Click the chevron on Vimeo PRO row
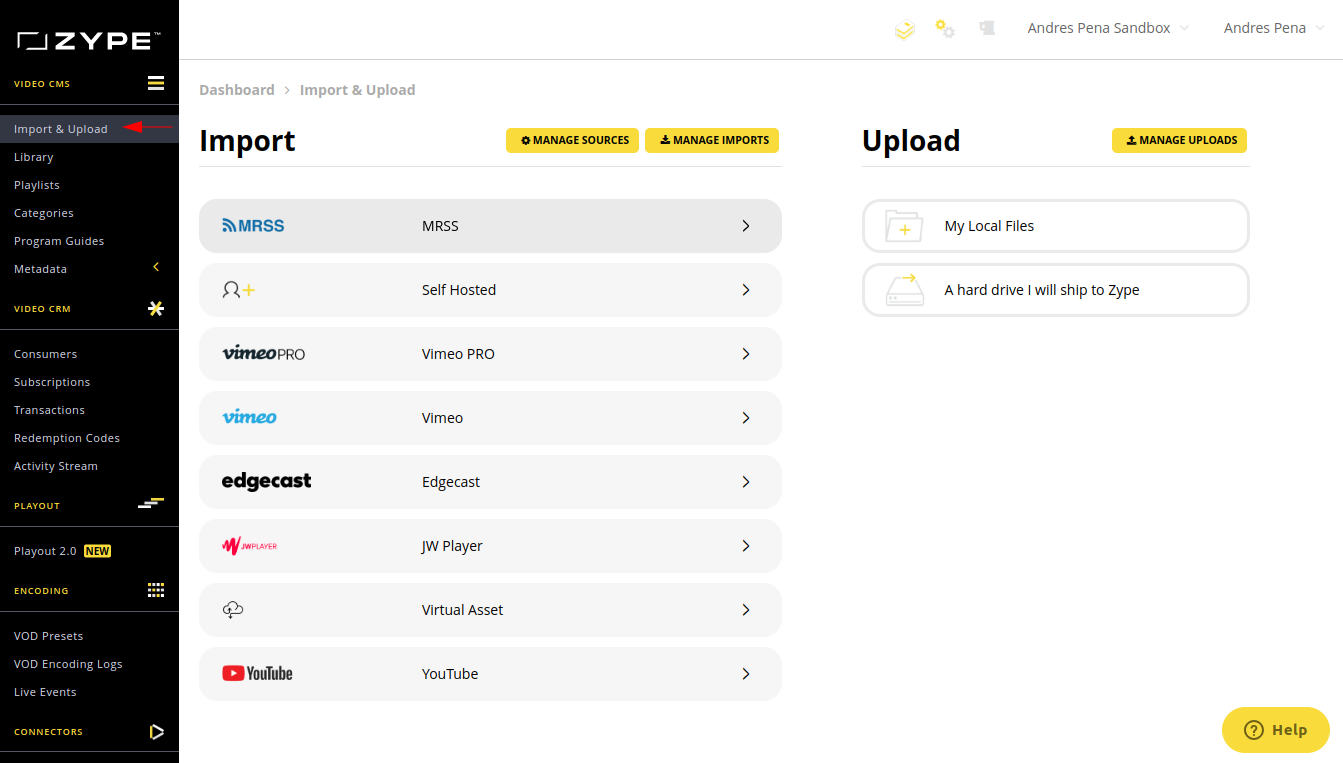This screenshot has height=763, width=1343. (746, 354)
